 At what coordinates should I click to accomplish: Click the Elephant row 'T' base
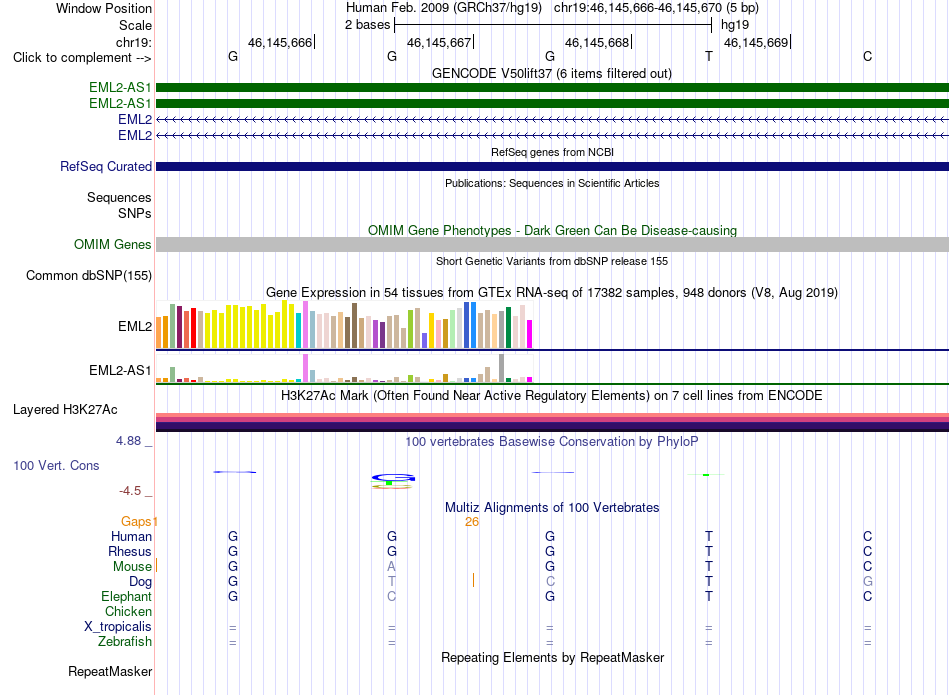pos(709,596)
